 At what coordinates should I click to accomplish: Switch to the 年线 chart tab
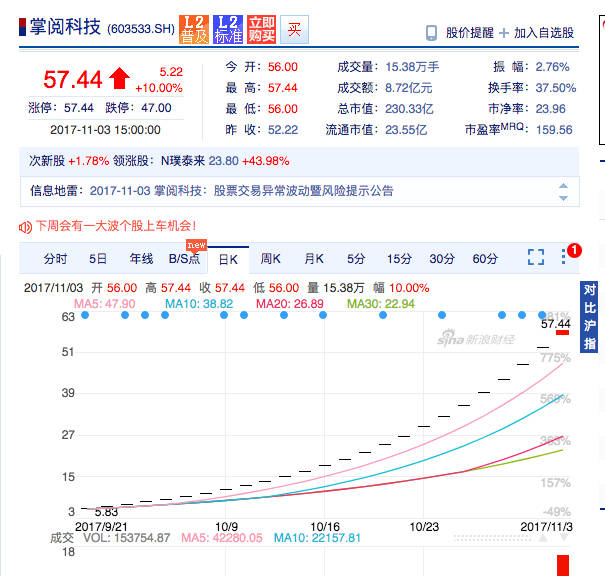[141, 258]
